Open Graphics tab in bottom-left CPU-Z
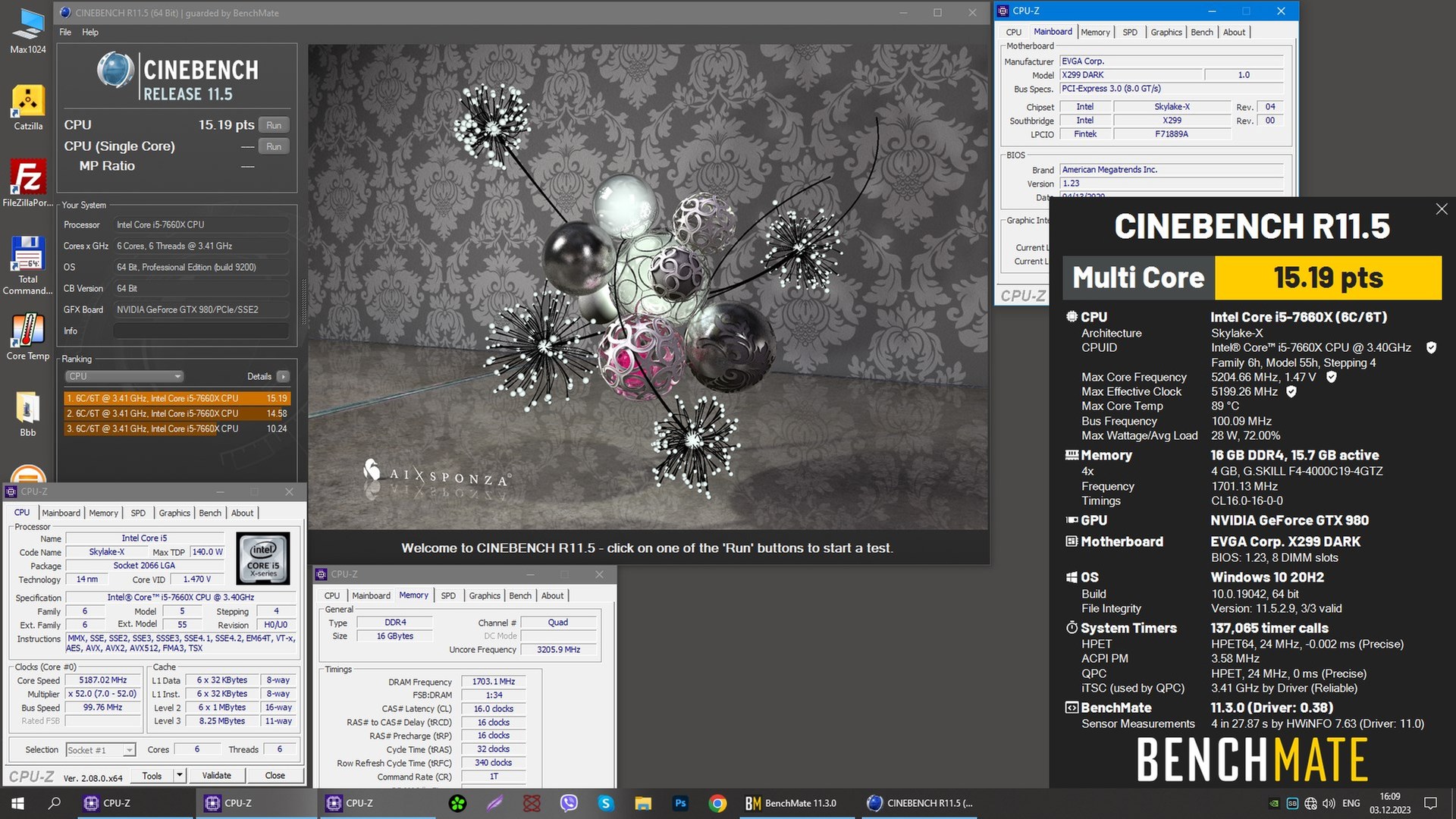Image resolution: width=1456 pixels, height=819 pixels. [174, 513]
